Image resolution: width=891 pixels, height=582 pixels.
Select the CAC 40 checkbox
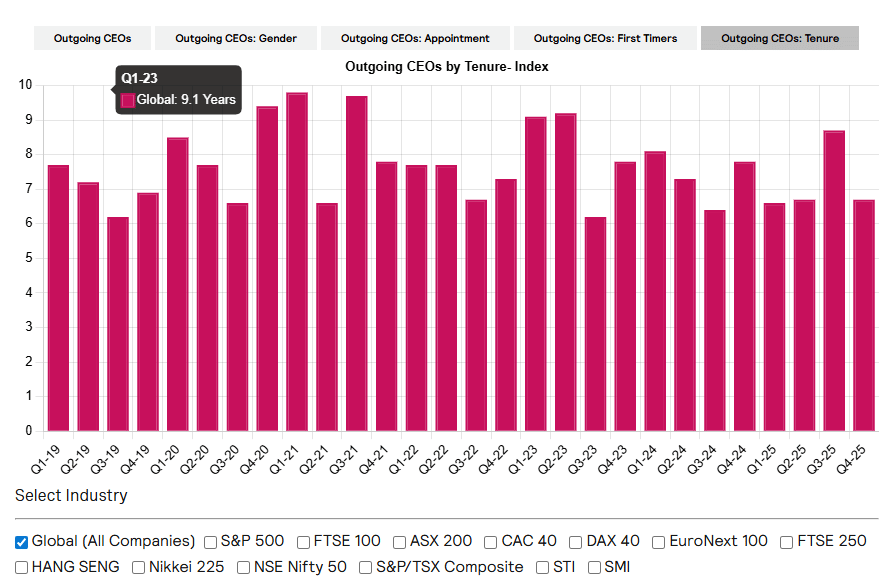491,542
